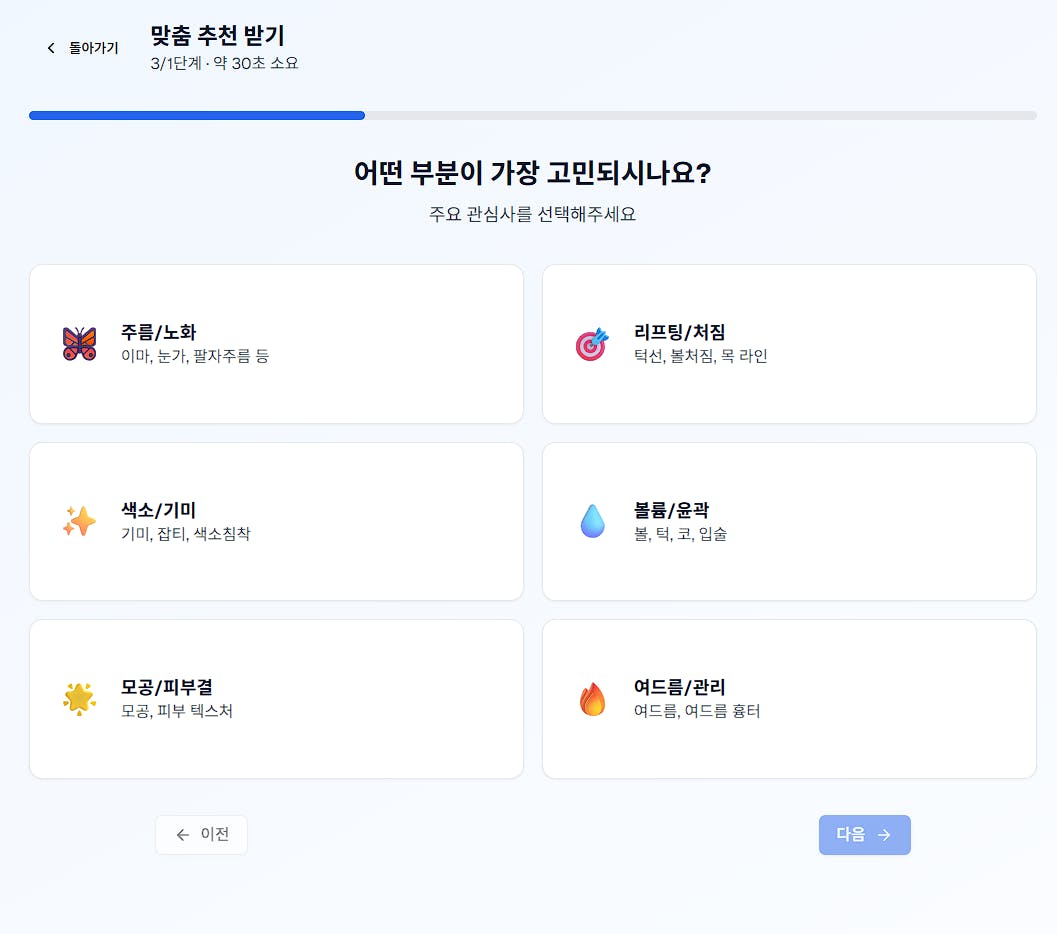This screenshot has width=1057, height=934.
Task: Pick the 모공/피부결 option card
Action: [276, 699]
